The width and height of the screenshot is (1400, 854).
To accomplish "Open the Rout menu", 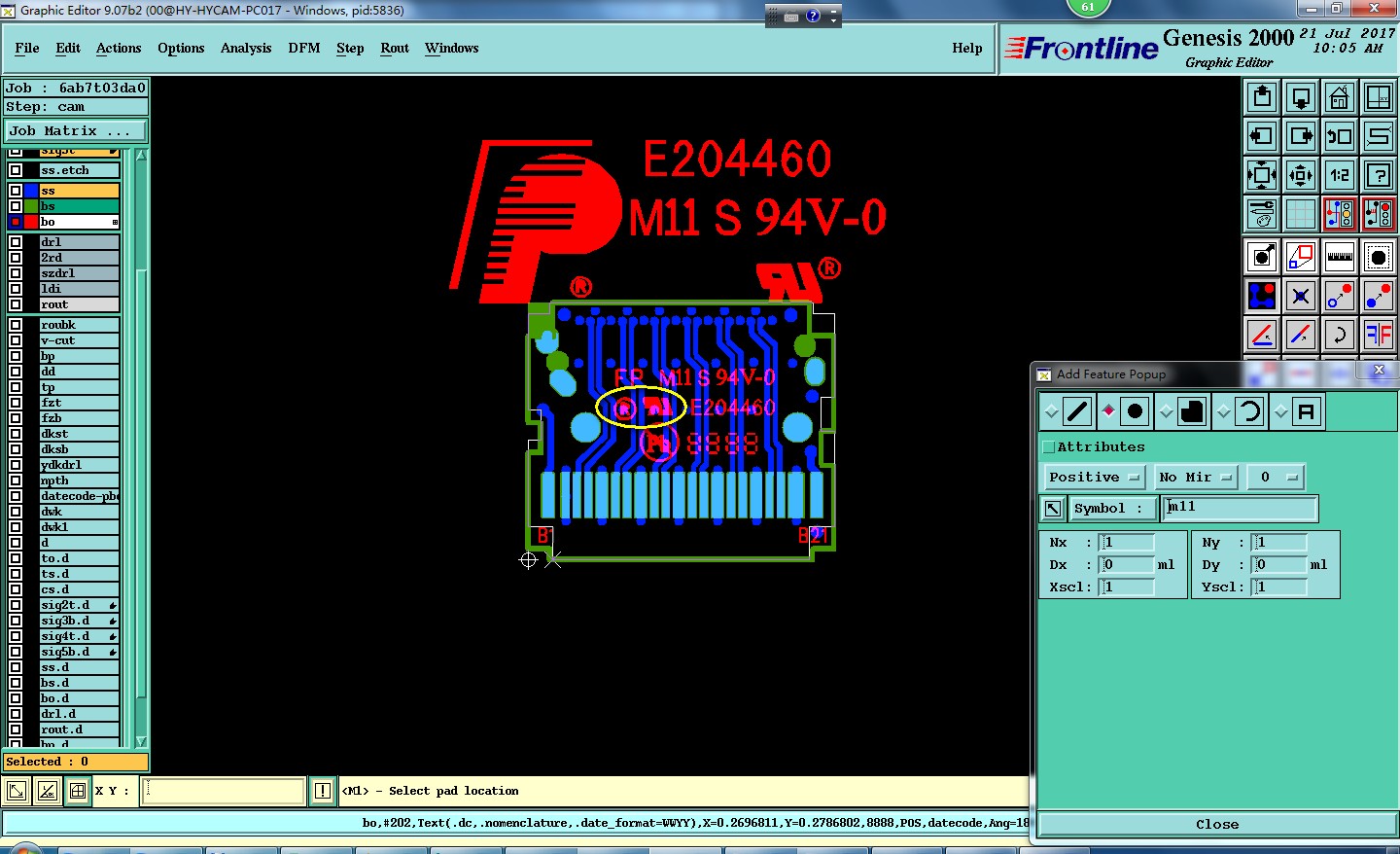I will 395,48.
